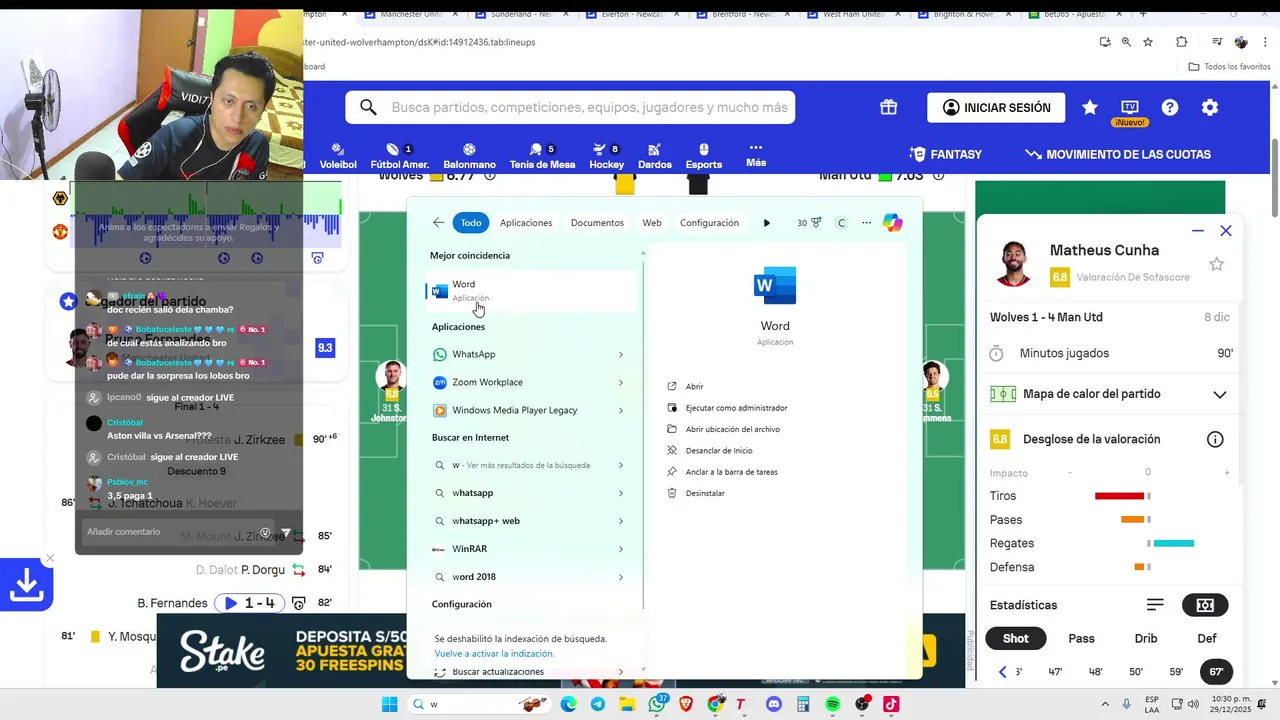1280x720 pixels.
Task: Select Tenis de Mesa sport icon
Action: [x=542, y=156]
